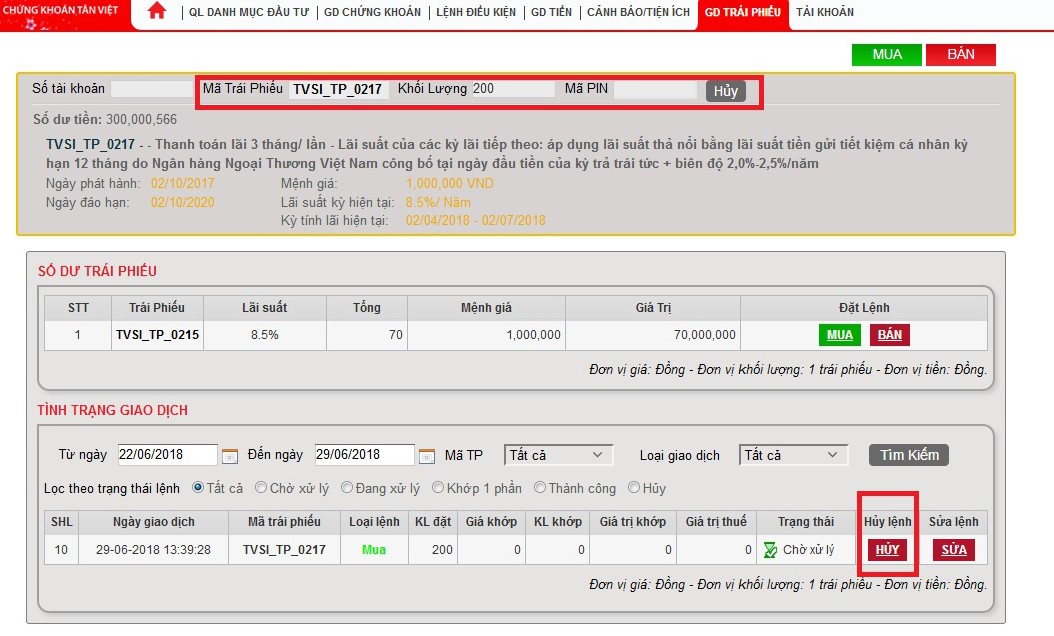
Task: Click the interest period 02/04/2018 - 02/07/2018
Action: 476,221
